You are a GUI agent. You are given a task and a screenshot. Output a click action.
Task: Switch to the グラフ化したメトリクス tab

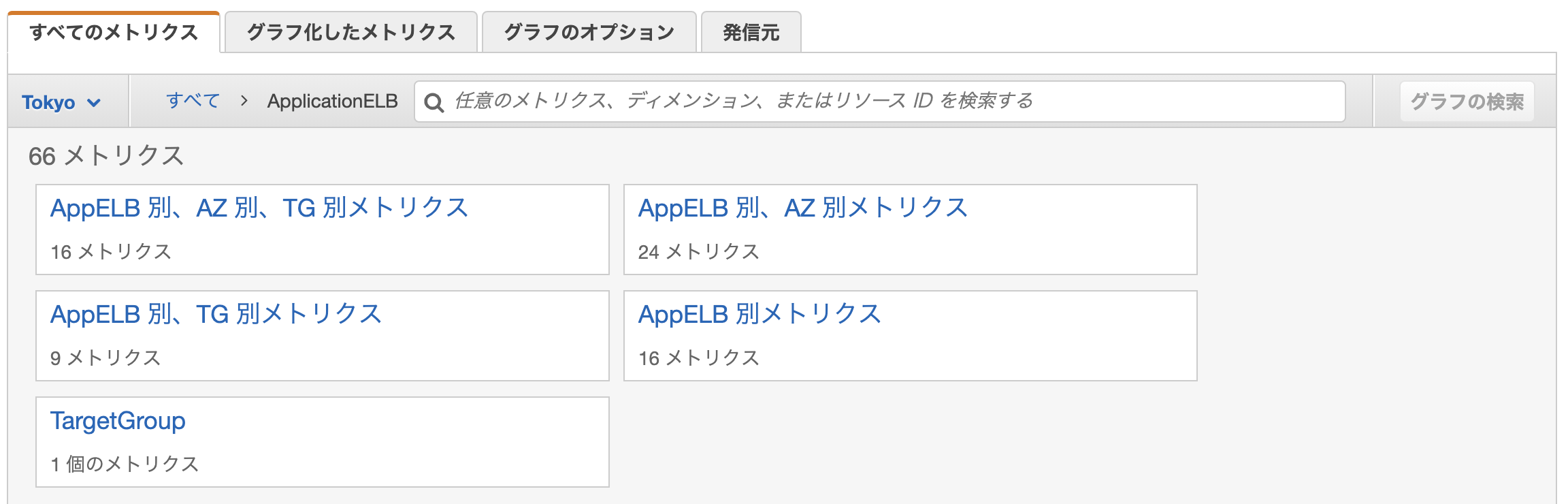click(x=350, y=31)
